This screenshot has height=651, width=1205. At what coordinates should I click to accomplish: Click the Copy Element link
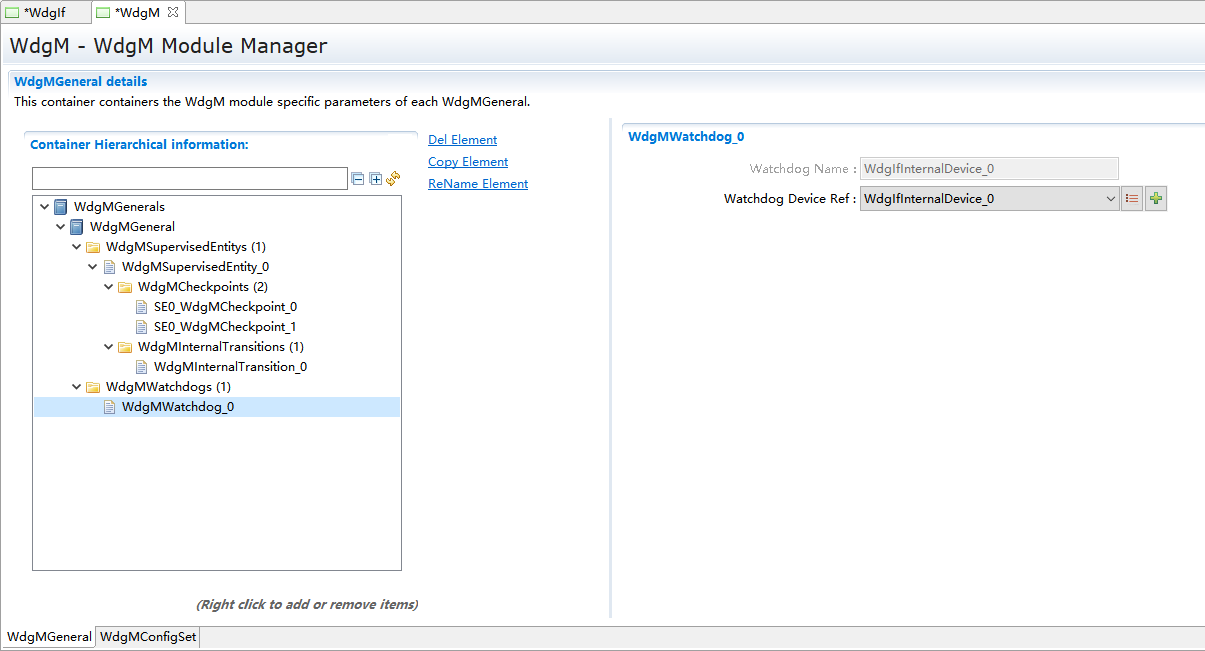(468, 162)
